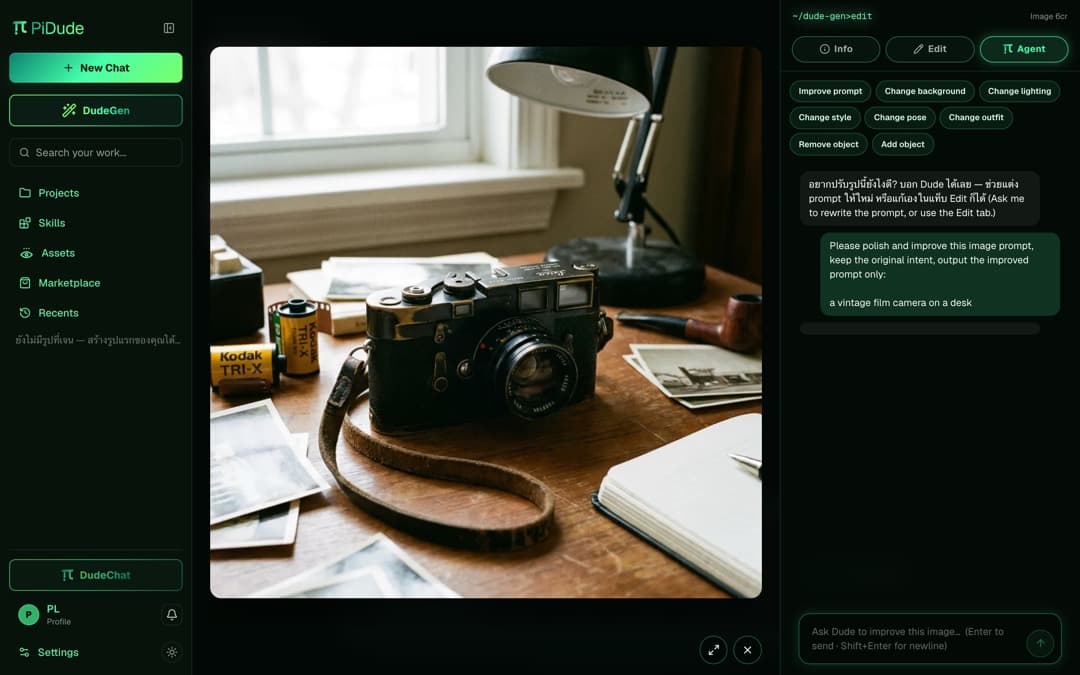The height and width of the screenshot is (675, 1080).
Task: Click Improve prompt chip
Action: coord(830,91)
